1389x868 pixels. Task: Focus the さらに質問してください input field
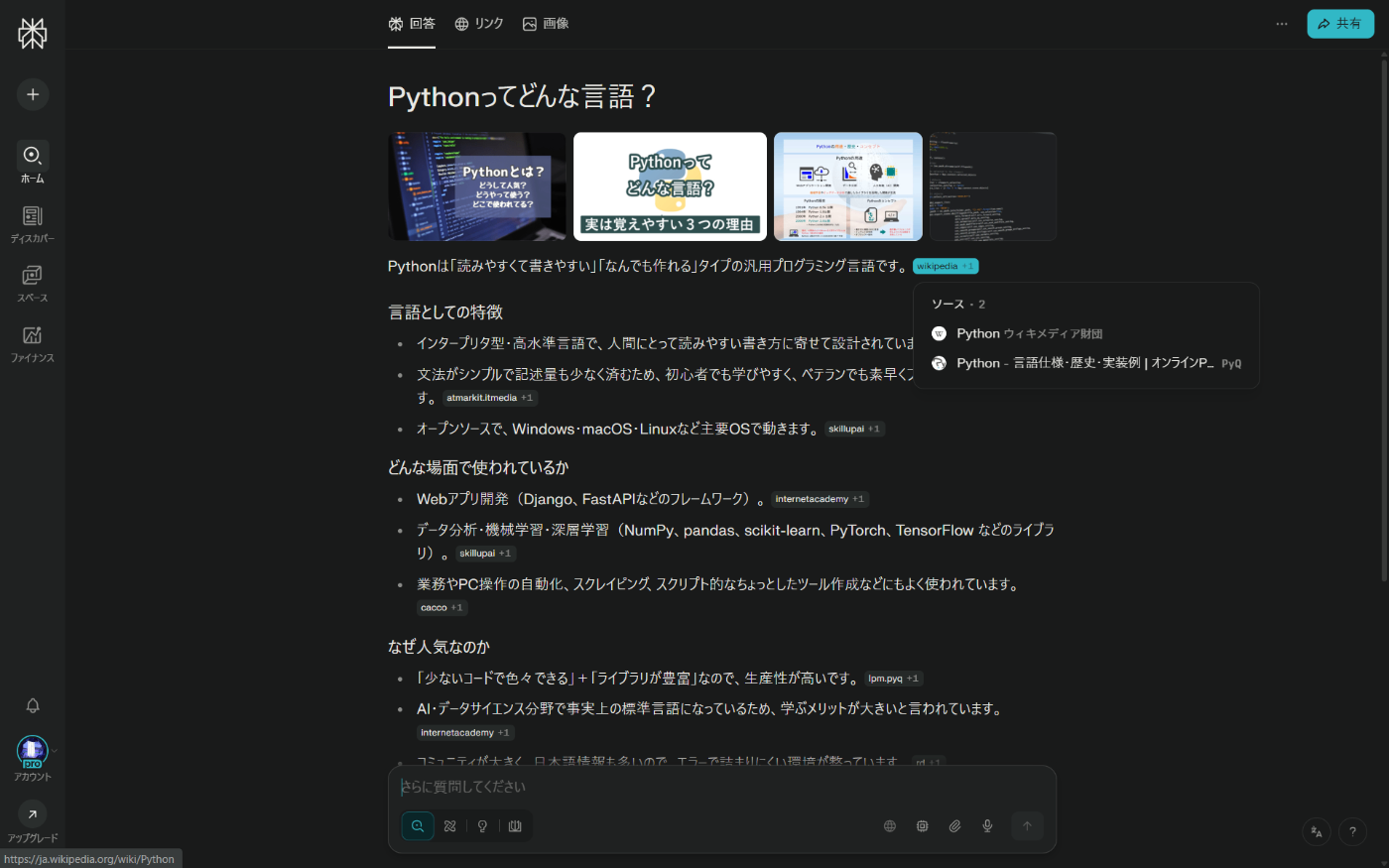coord(722,787)
